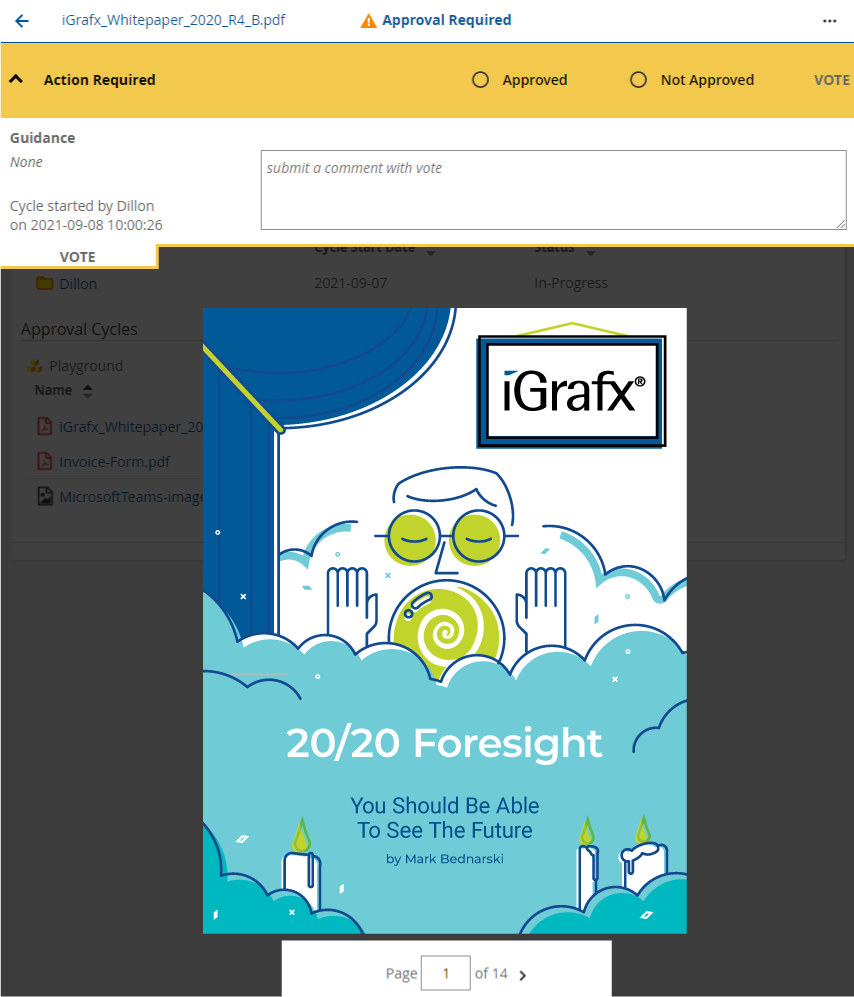This screenshot has width=854, height=997.
Task: Click the Approval Required warning icon
Action: [369, 21]
